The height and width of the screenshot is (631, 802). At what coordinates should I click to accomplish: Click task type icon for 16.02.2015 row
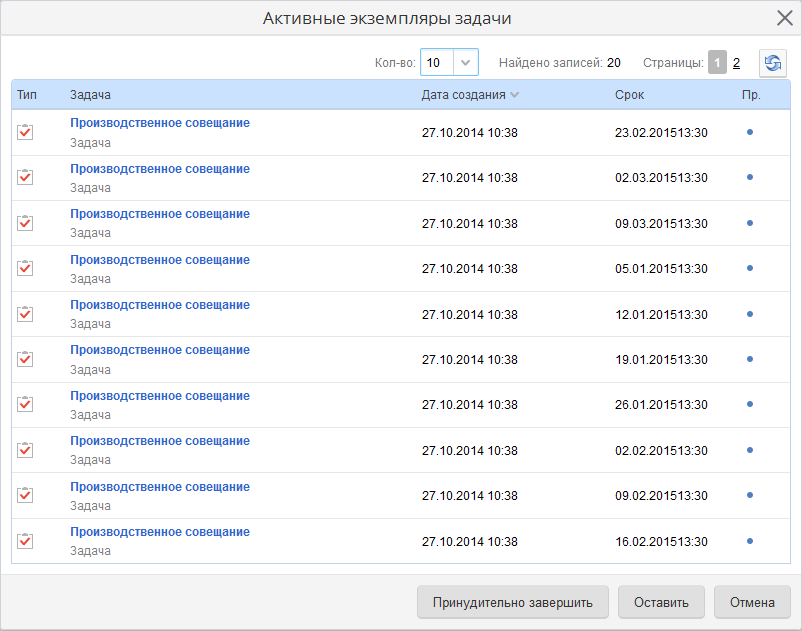point(25,541)
